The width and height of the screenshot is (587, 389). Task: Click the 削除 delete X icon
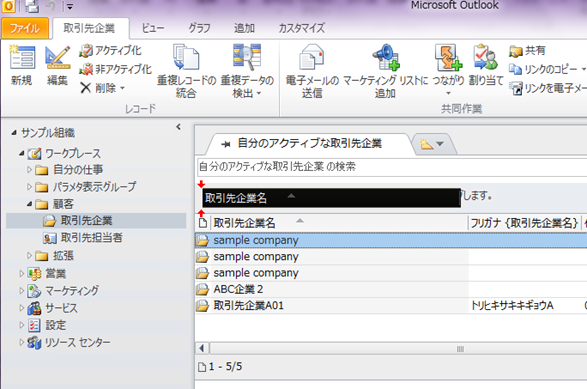85,88
